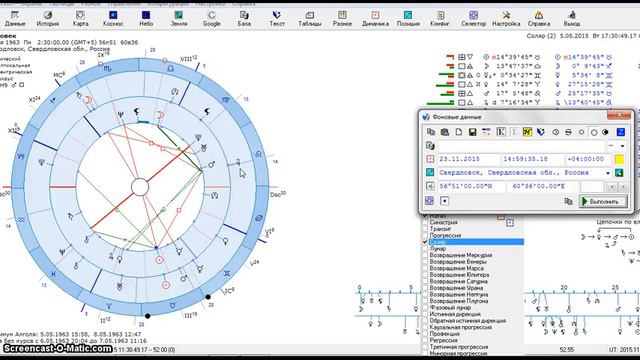Click the Выполнить button

(603, 201)
